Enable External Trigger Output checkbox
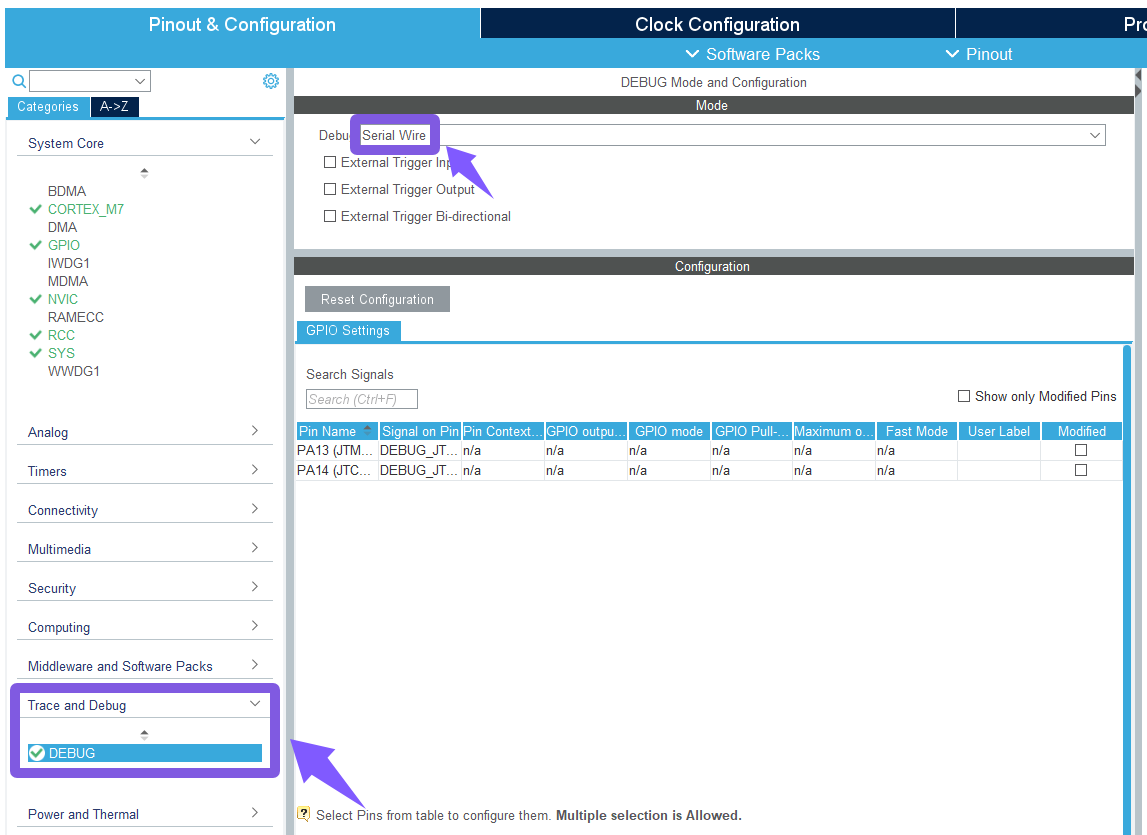The height and width of the screenshot is (835, 1147). 330,190
